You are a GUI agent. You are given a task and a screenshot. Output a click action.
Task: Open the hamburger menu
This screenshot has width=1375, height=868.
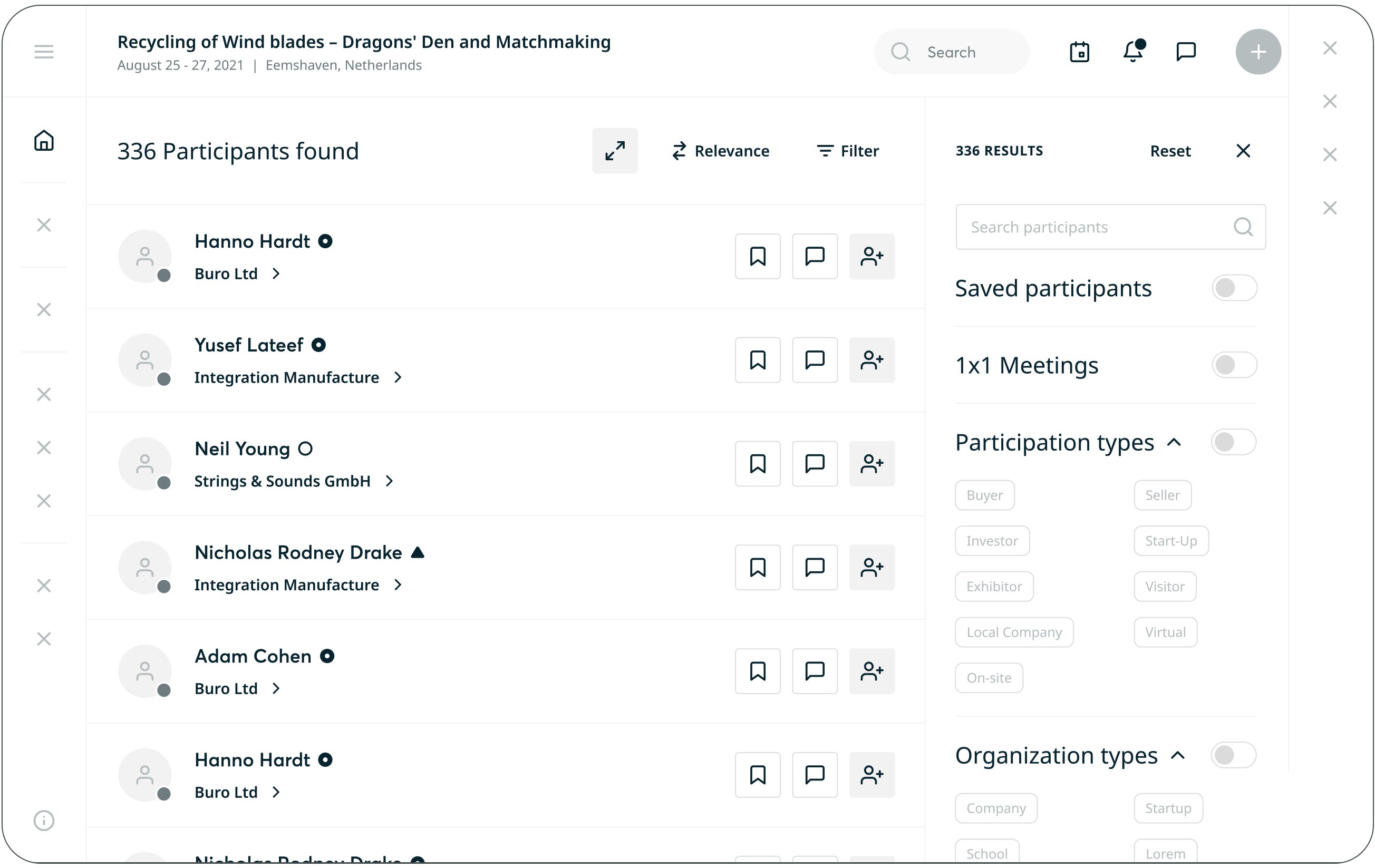pos(43,52)
